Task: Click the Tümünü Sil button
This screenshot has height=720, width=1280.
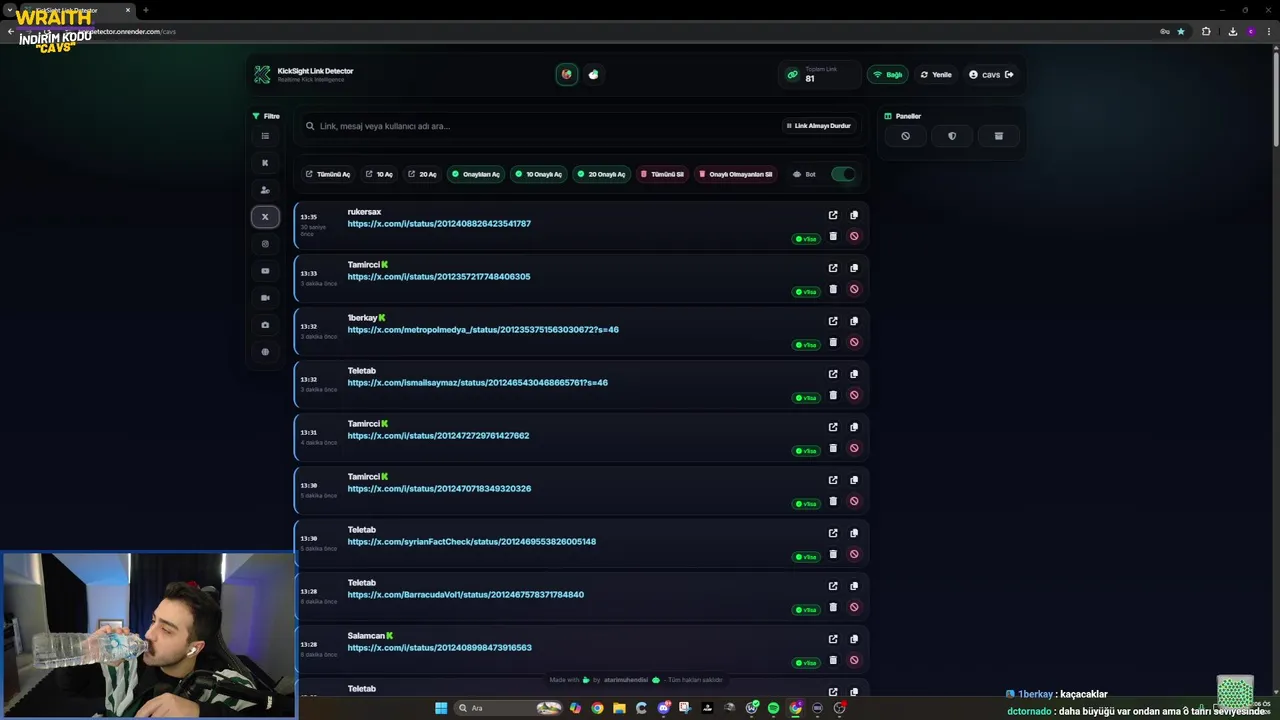Action: (x=662, y=174)
